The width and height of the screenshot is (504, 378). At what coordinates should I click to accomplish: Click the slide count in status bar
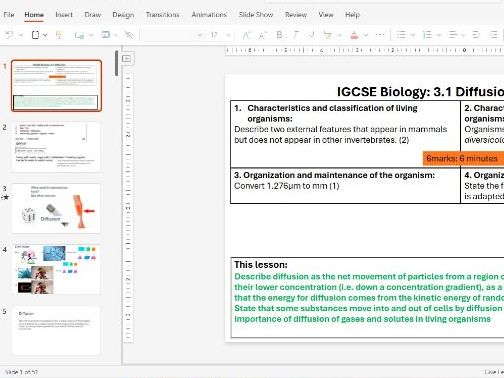tap(21, 372)
